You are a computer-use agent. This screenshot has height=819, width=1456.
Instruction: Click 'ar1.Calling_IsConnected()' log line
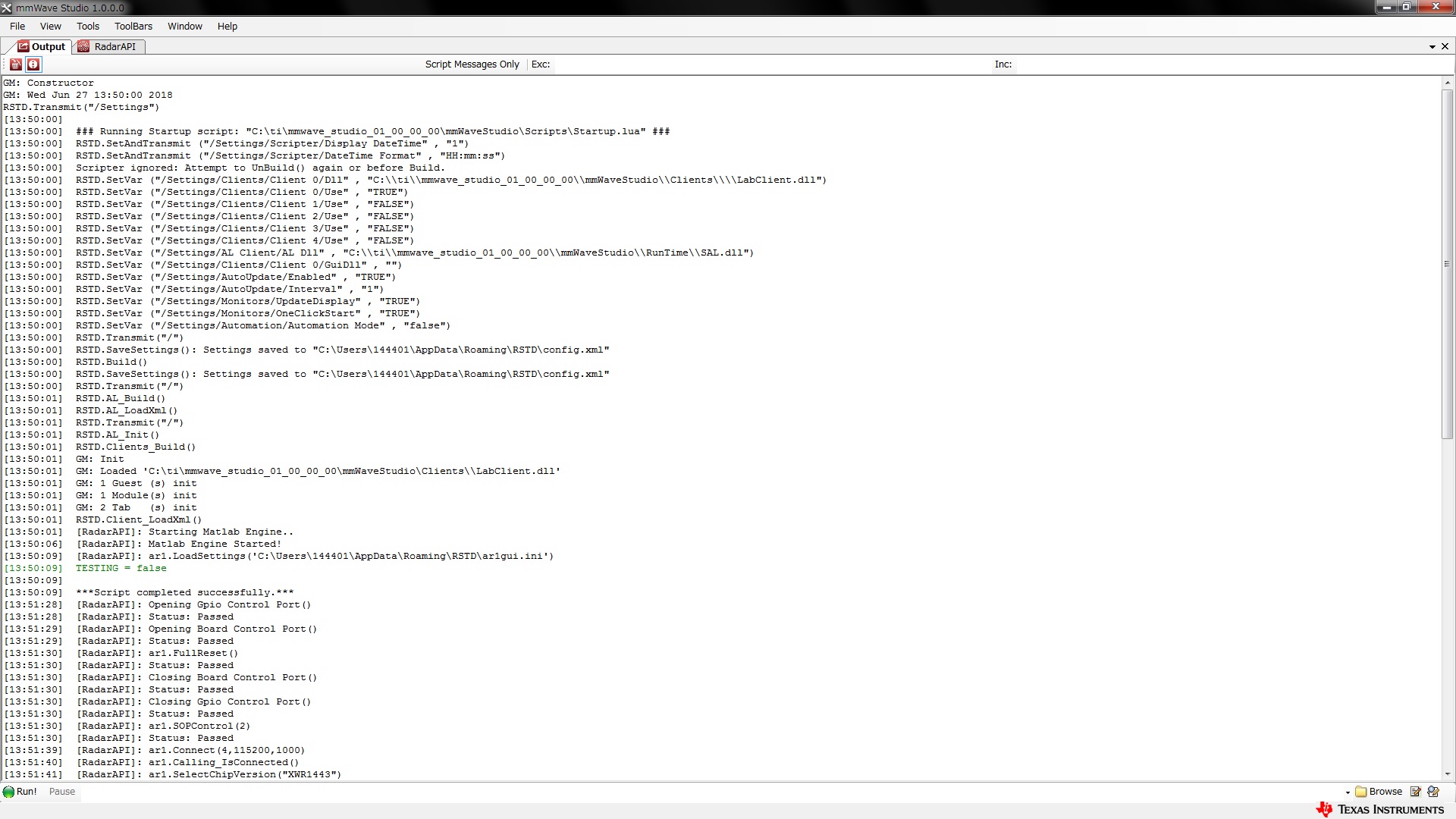(x=187, y=762)
